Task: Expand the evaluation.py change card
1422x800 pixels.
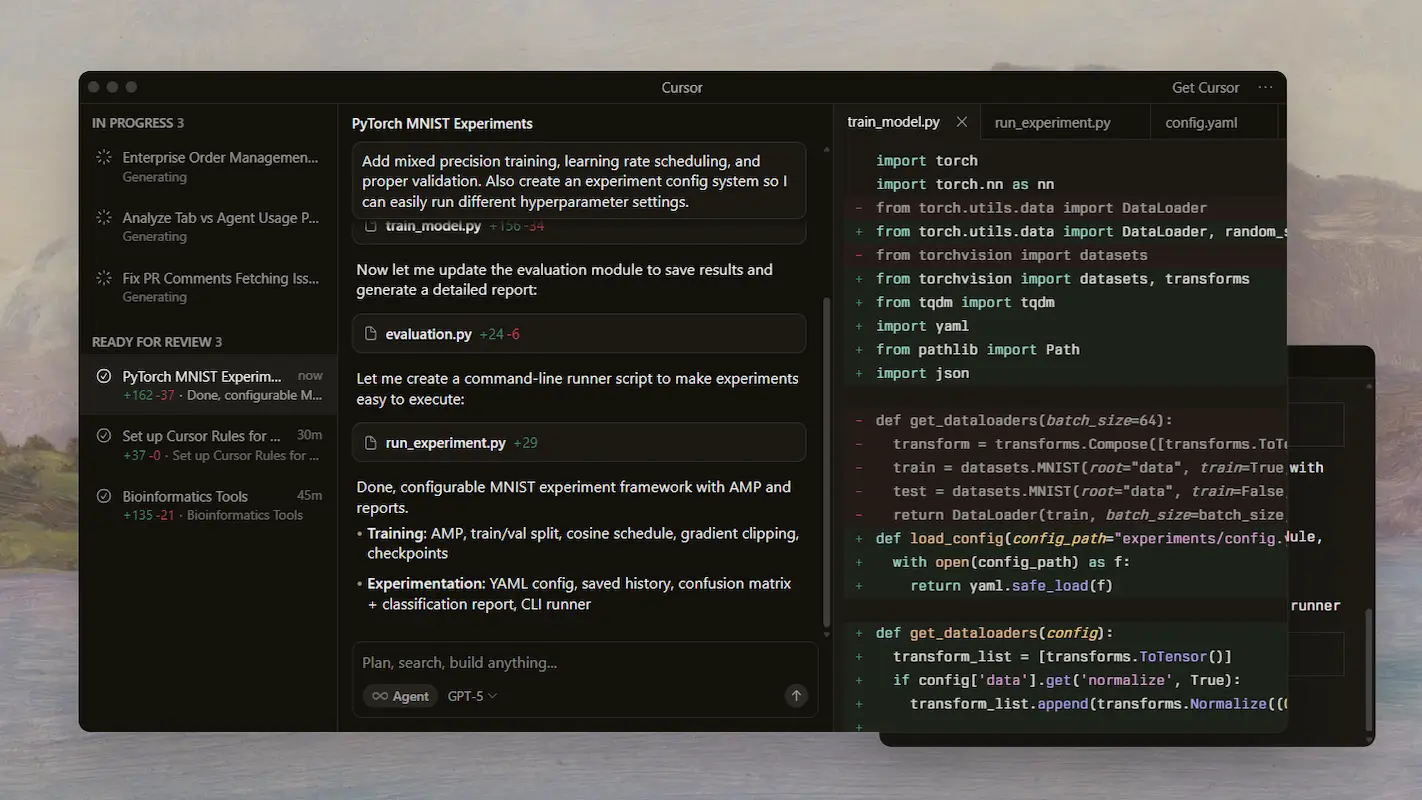Action: [x=578, y=334]
